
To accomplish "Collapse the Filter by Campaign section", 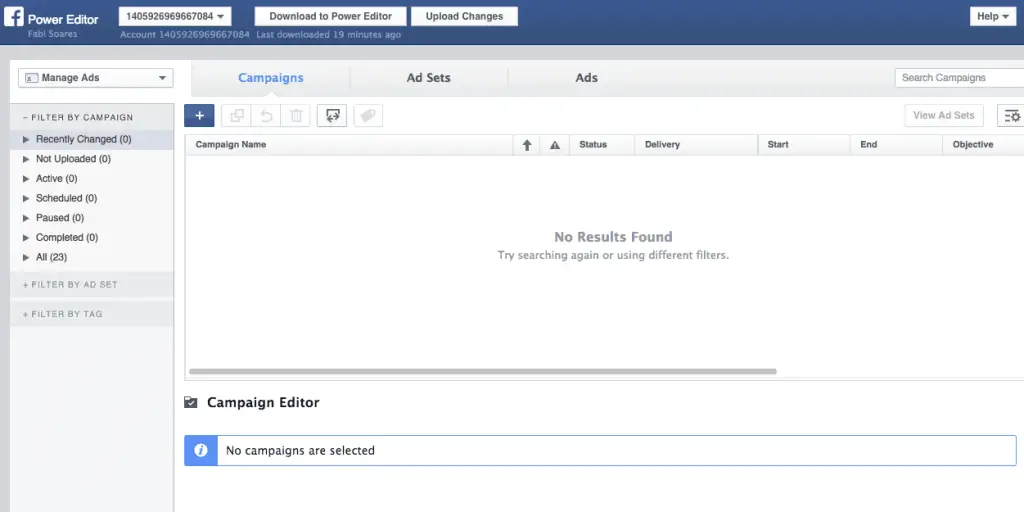I will 91,118.
